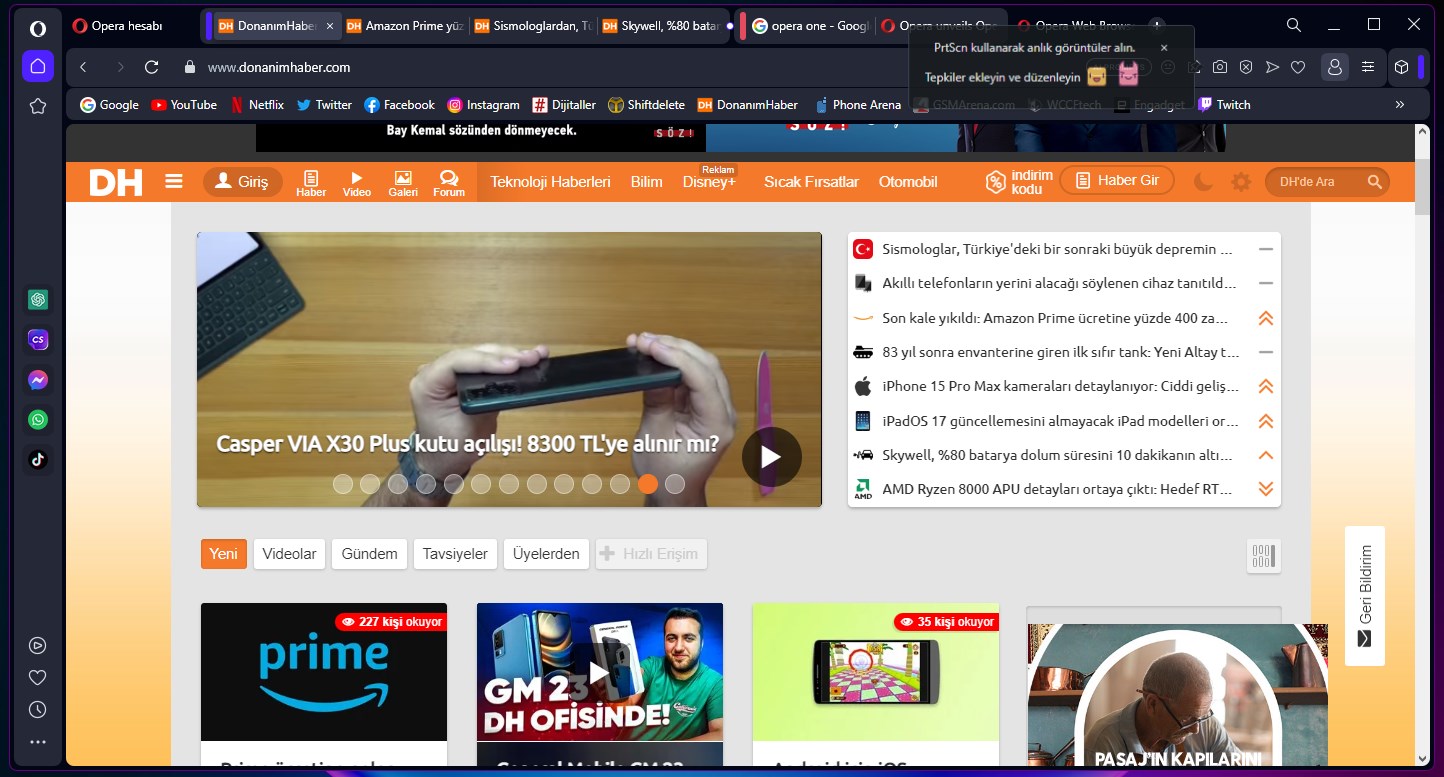
Task: Go back to previous page
Action: click(x=84, y=67)
